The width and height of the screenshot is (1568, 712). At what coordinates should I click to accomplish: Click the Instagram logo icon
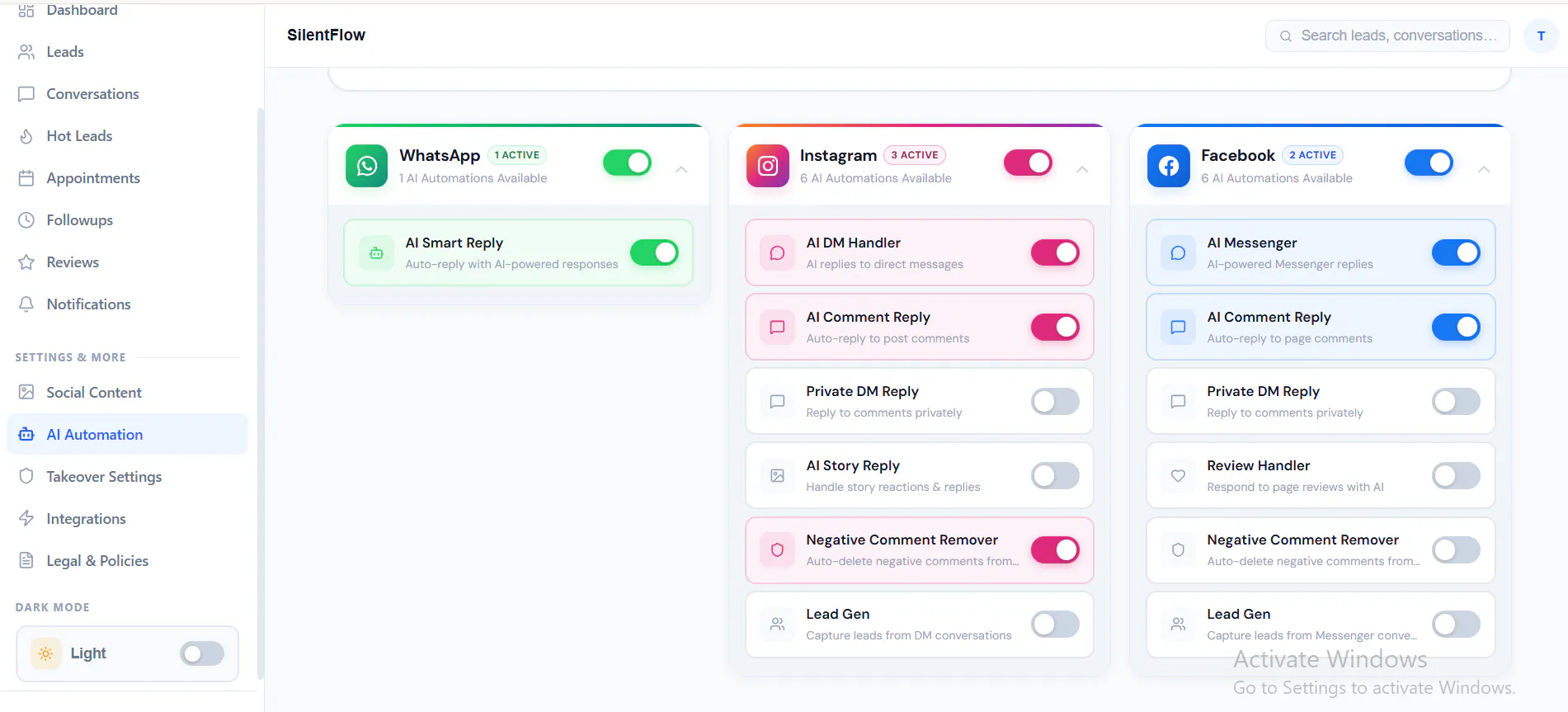[x=767, y=166]
